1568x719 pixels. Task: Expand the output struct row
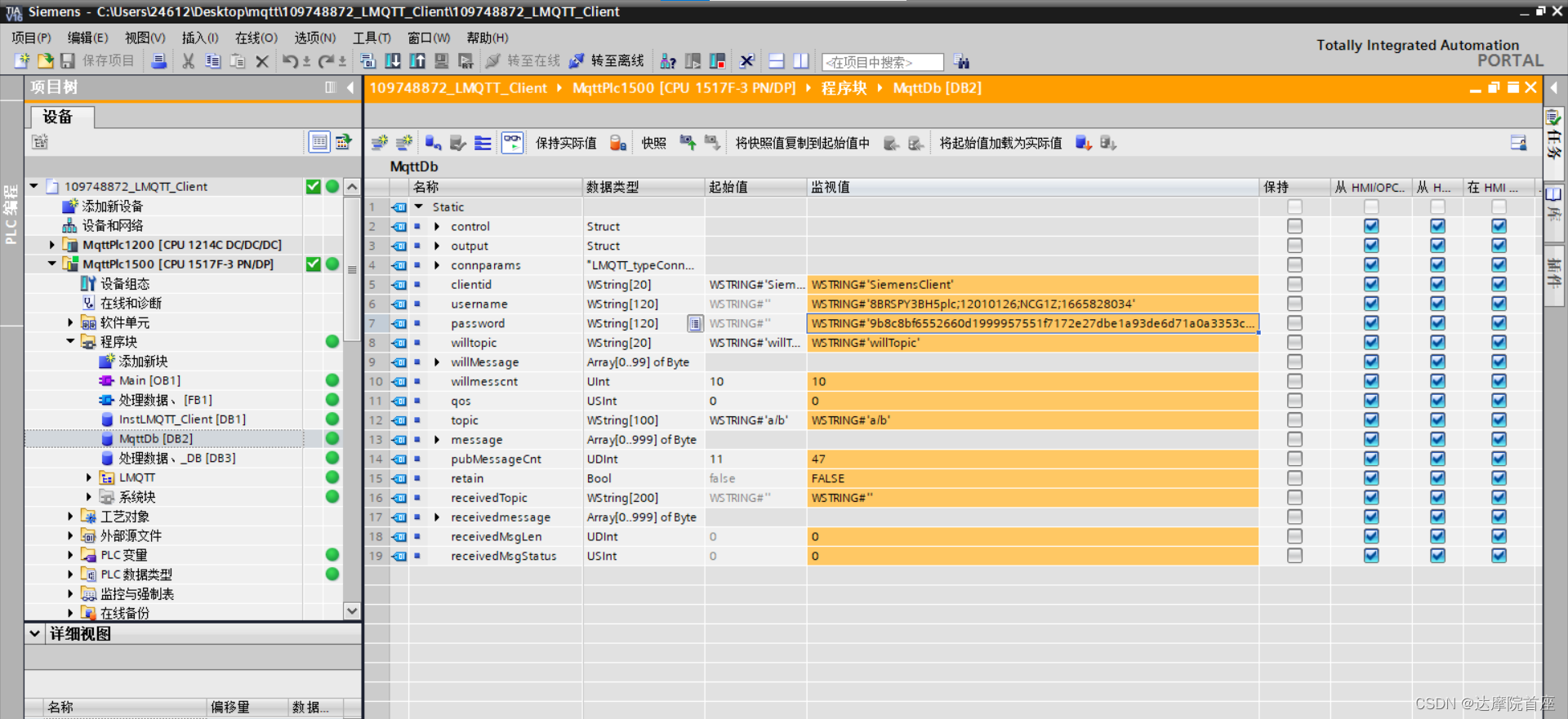coord(437,246)
